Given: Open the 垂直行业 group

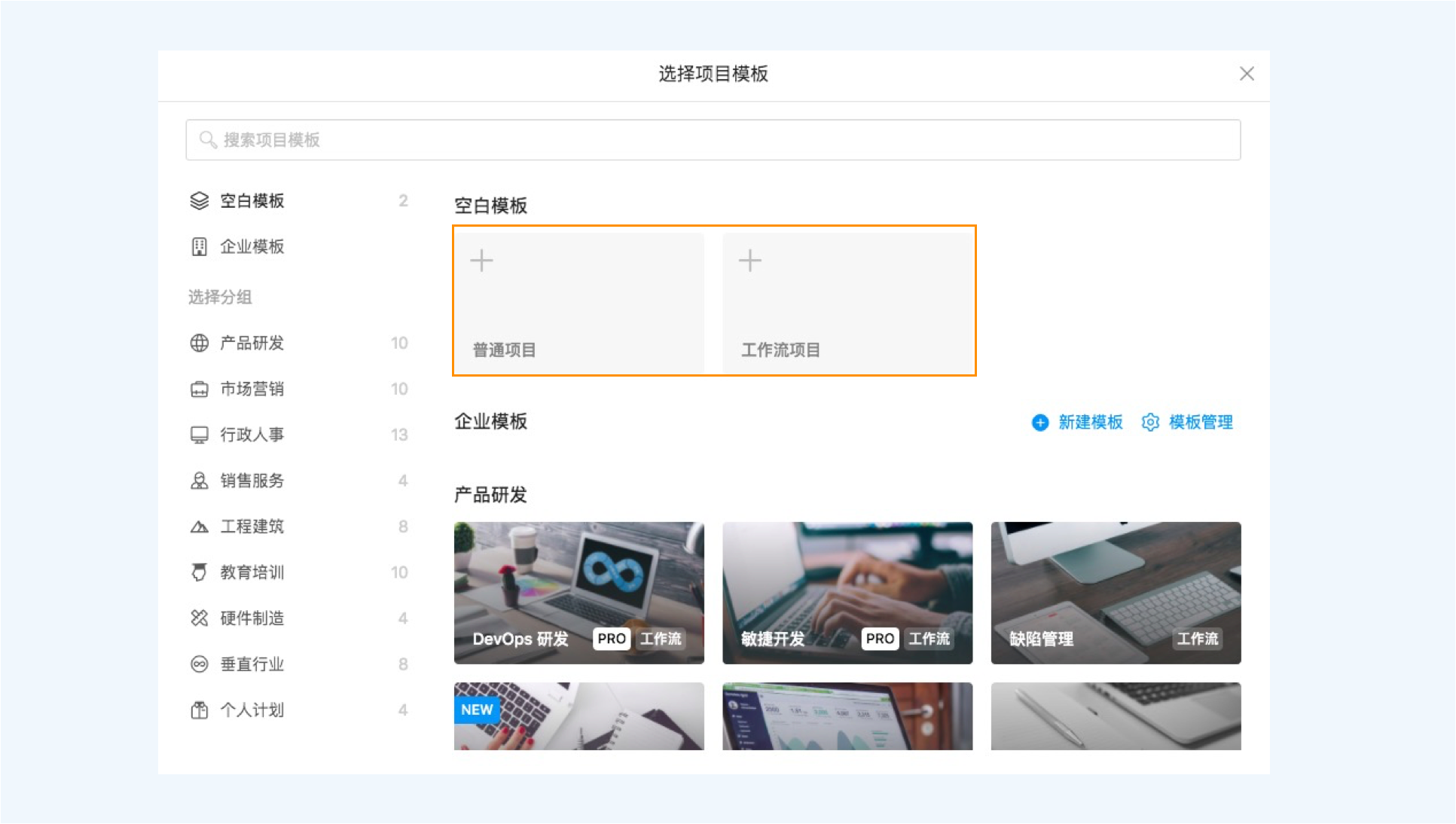Looking at the screenshot, I should coord(299,664).
